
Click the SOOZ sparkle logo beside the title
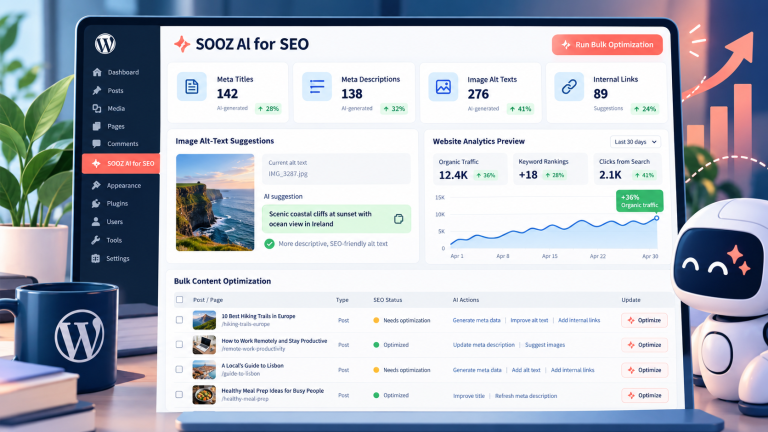coord(182,44)
